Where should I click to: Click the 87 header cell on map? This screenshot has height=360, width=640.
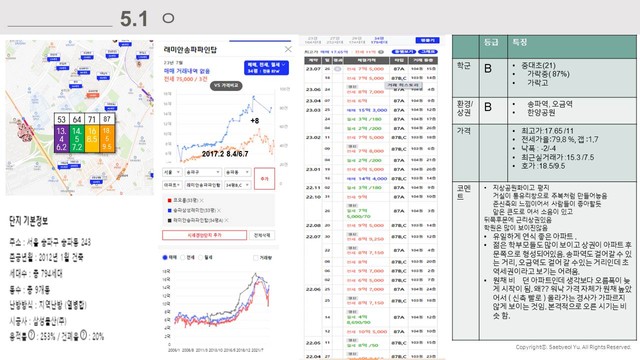[x=107, y=119]
